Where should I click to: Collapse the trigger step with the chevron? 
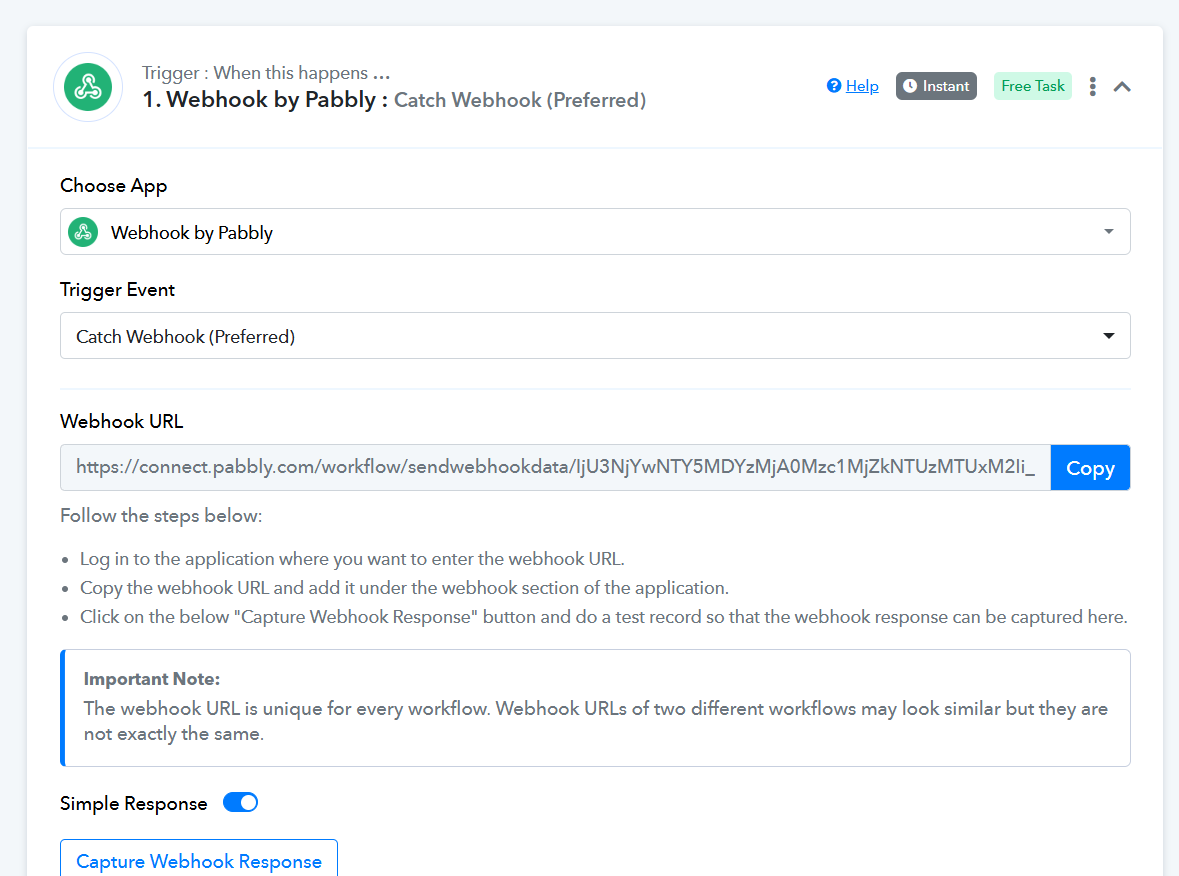(1122, 86)
